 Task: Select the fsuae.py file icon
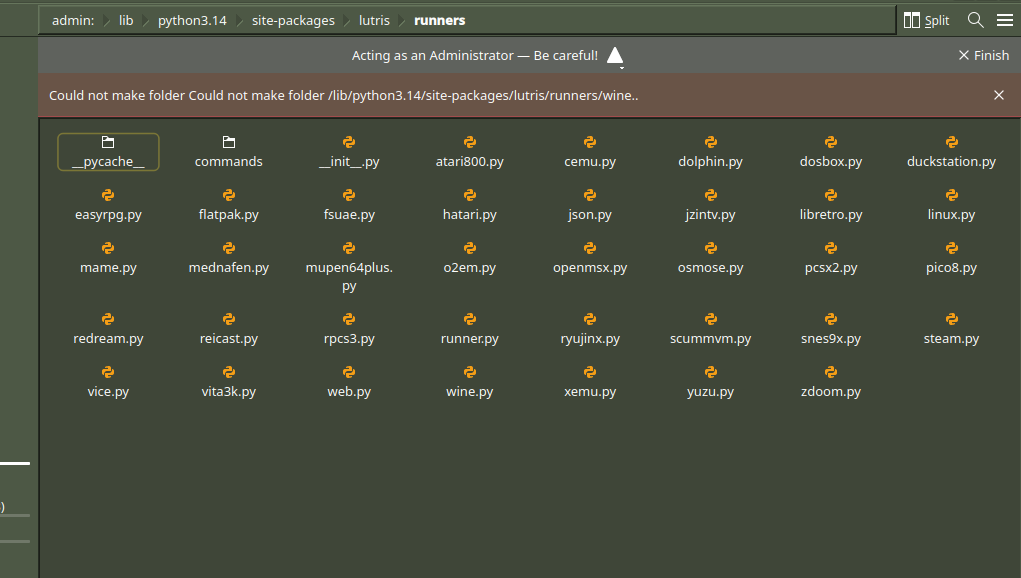349,195
